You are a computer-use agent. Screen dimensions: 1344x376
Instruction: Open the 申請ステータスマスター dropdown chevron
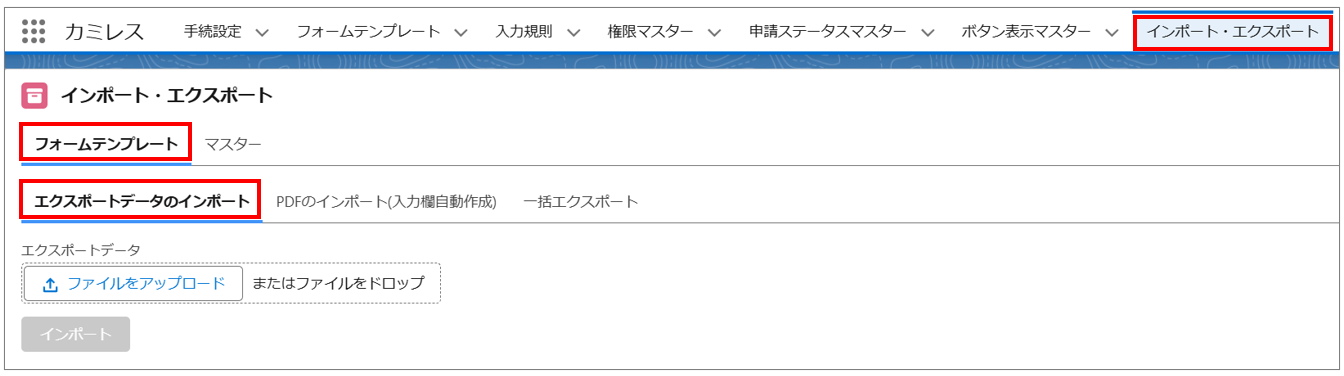tap(928, 32)
